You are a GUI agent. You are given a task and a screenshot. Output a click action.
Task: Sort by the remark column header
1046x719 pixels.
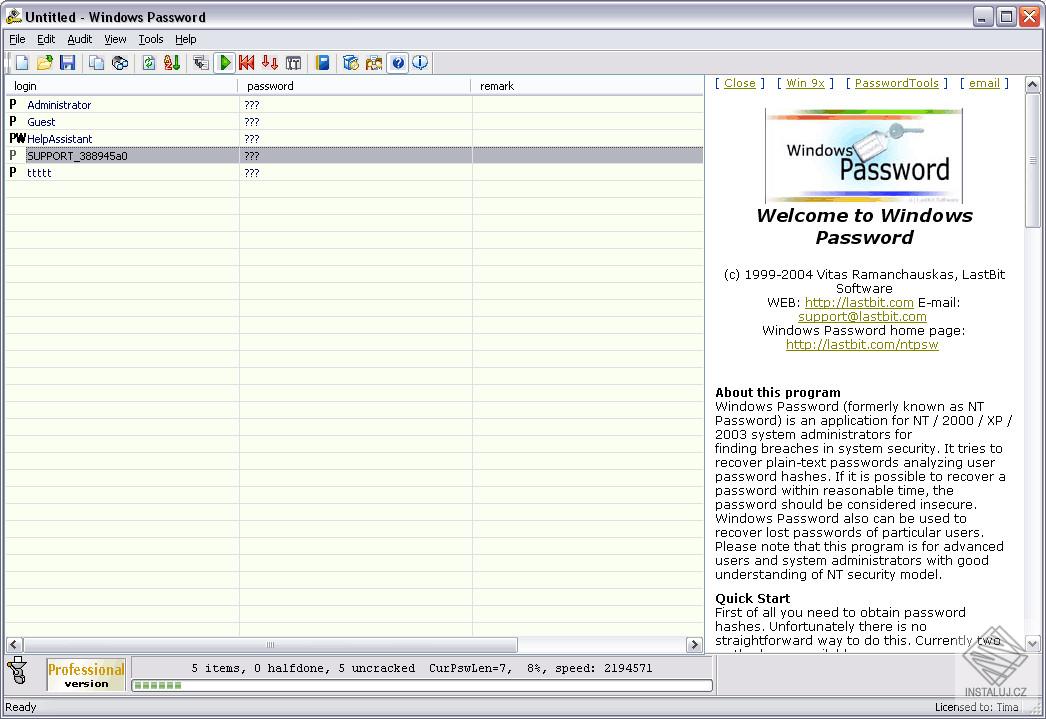tap(587, 86)
